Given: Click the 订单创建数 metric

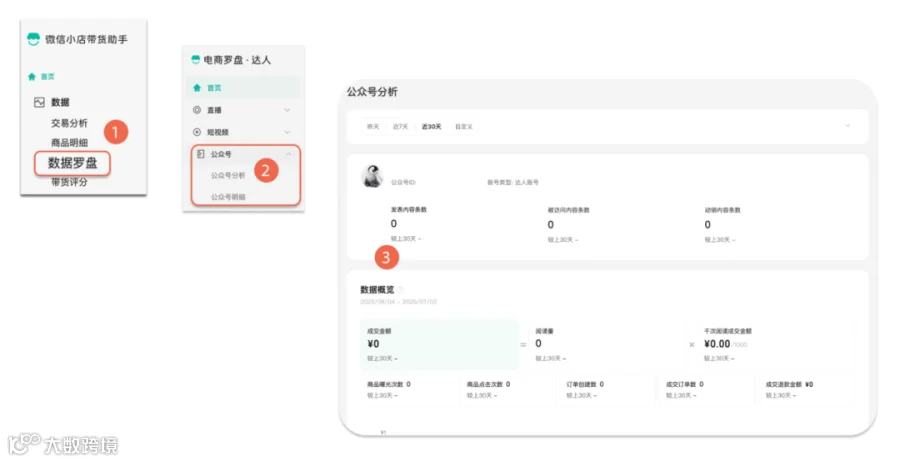Looking at the screenshot, I should coord(585,389).
